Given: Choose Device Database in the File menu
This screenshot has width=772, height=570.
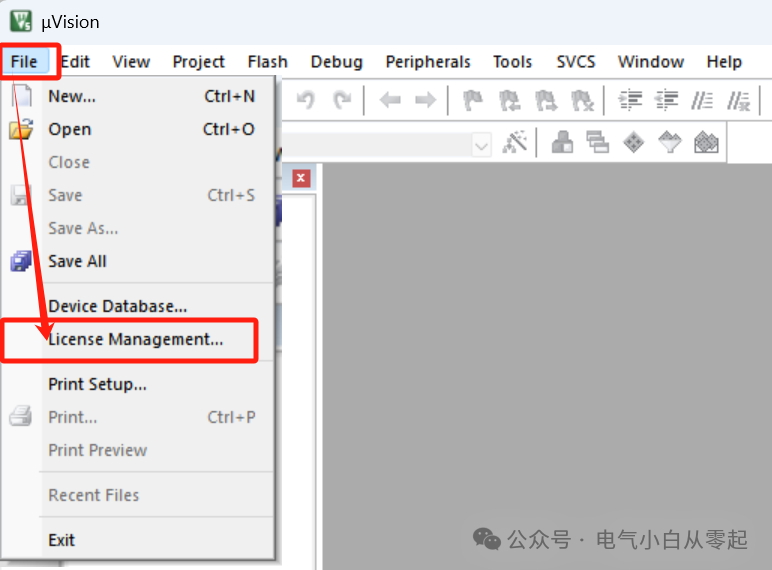Looking at the screenshot, I should [118, 306].
